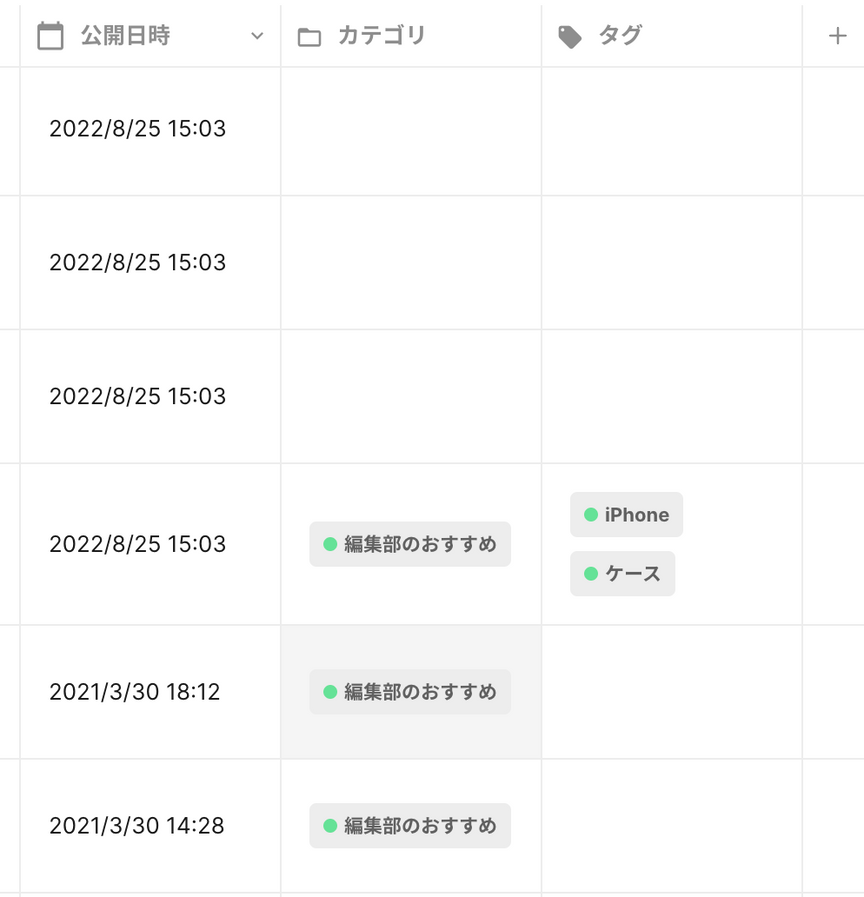Click the green dot on ケース tag
Viewport: 864px width, 897px height.
click(591, 573)
